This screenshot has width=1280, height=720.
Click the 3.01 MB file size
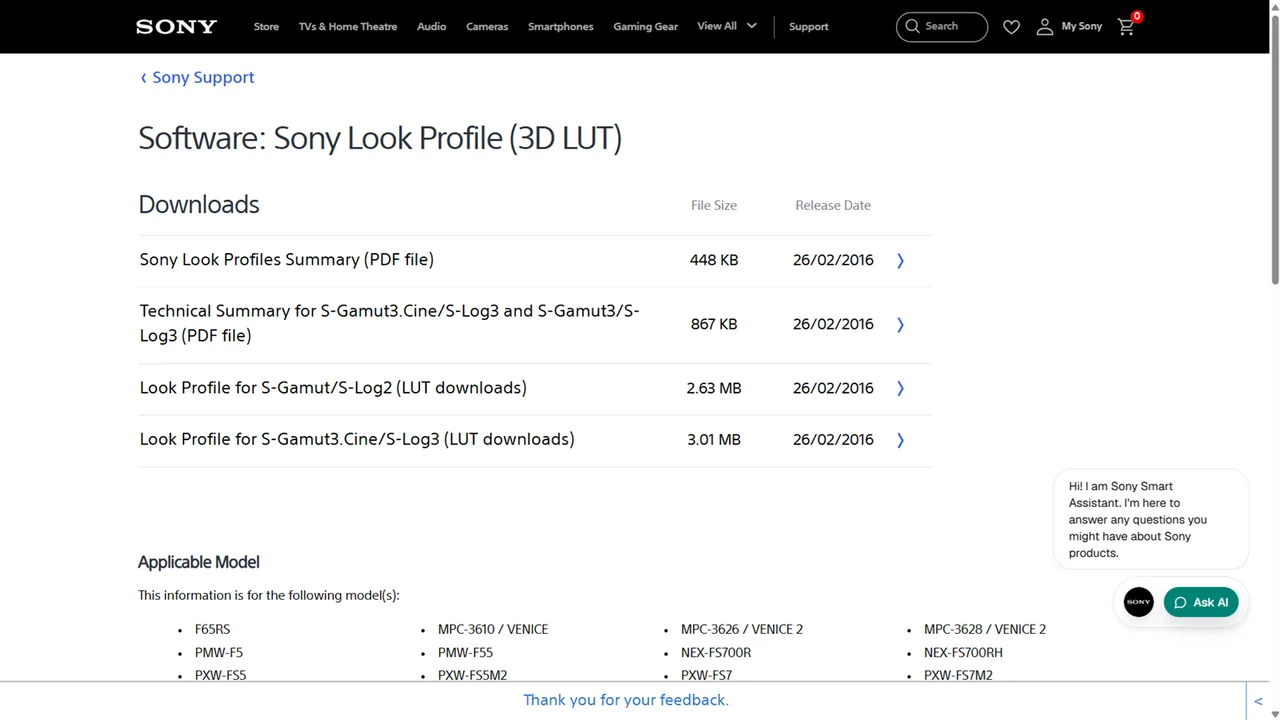click(x=714, y=440)
